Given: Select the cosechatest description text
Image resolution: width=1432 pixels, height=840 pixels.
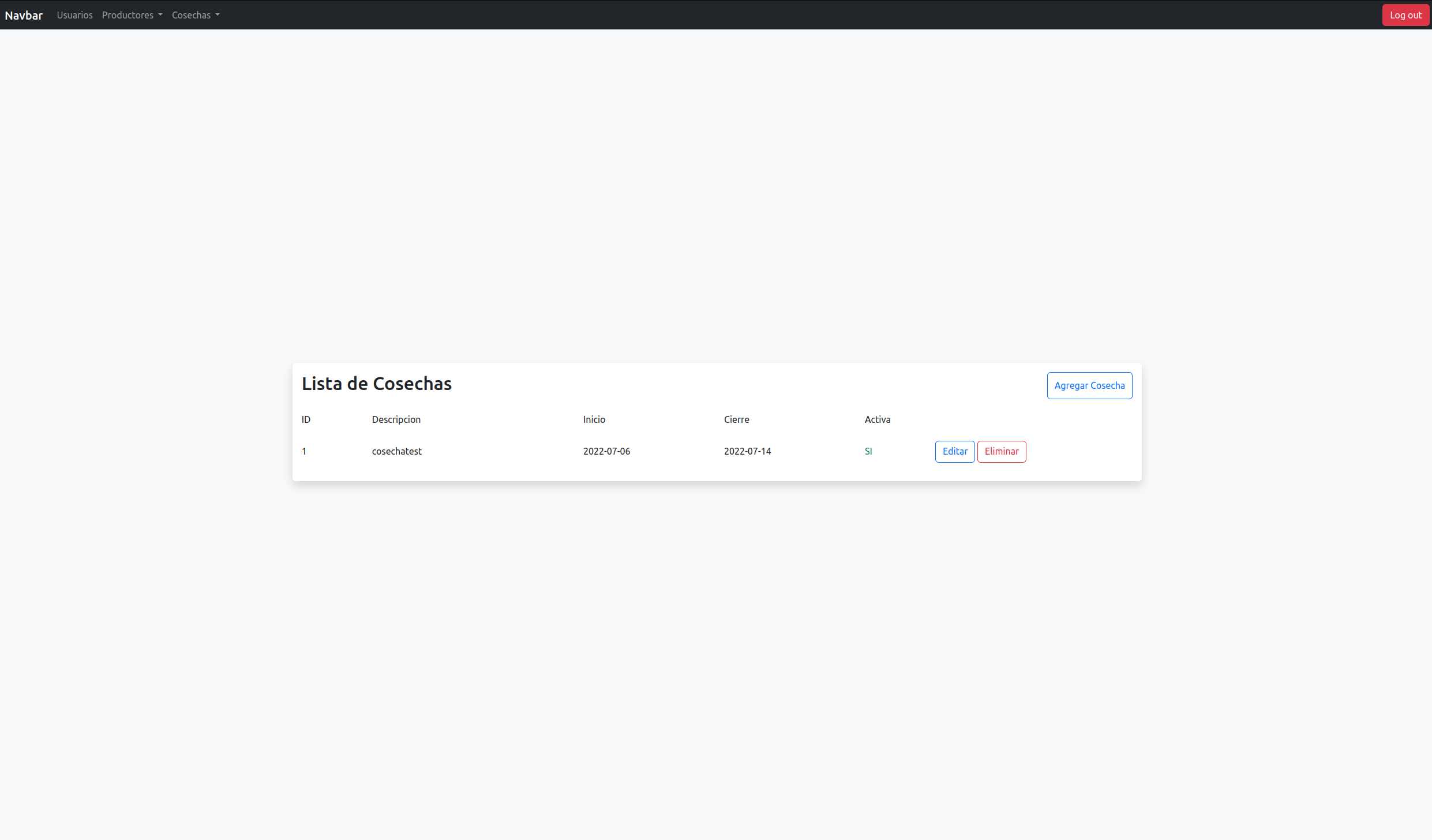Looking at the screenshot, I should tap(396, 451).
